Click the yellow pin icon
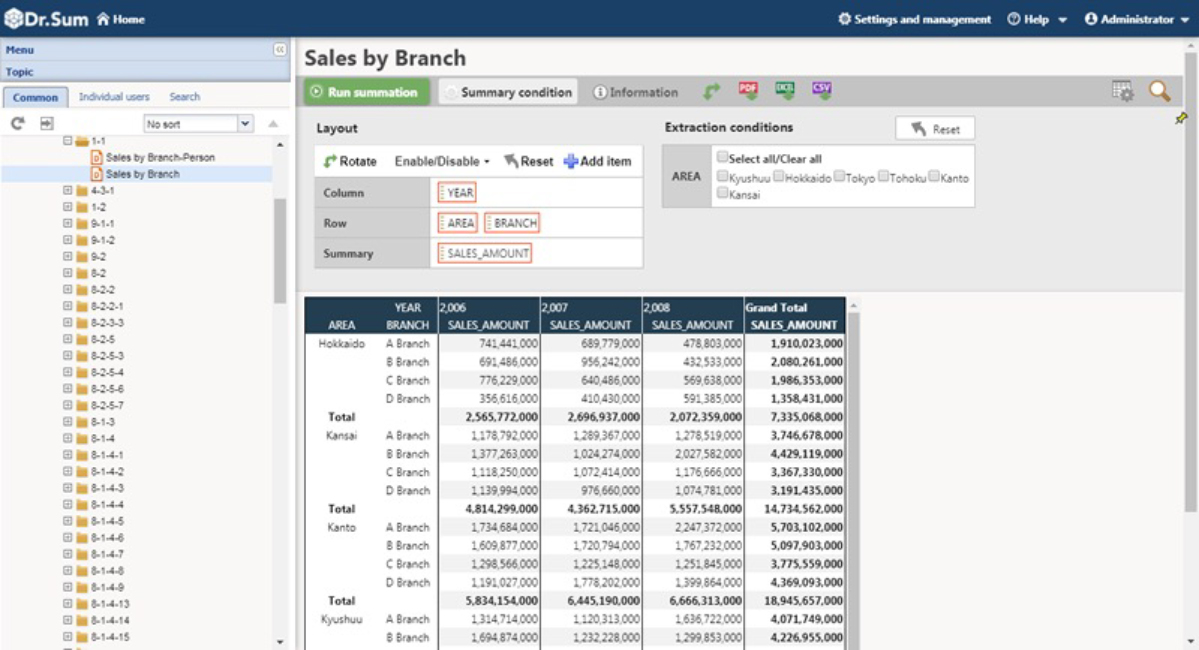 (x=1181, y=119)
